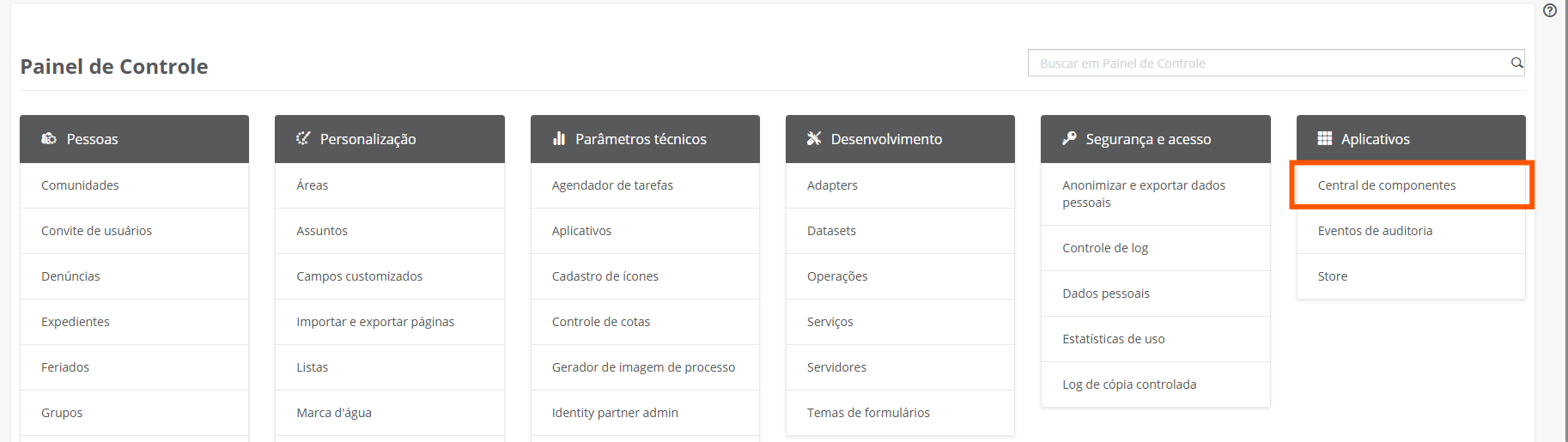Go to Eventos de auditoria

tap(1375, 231)
